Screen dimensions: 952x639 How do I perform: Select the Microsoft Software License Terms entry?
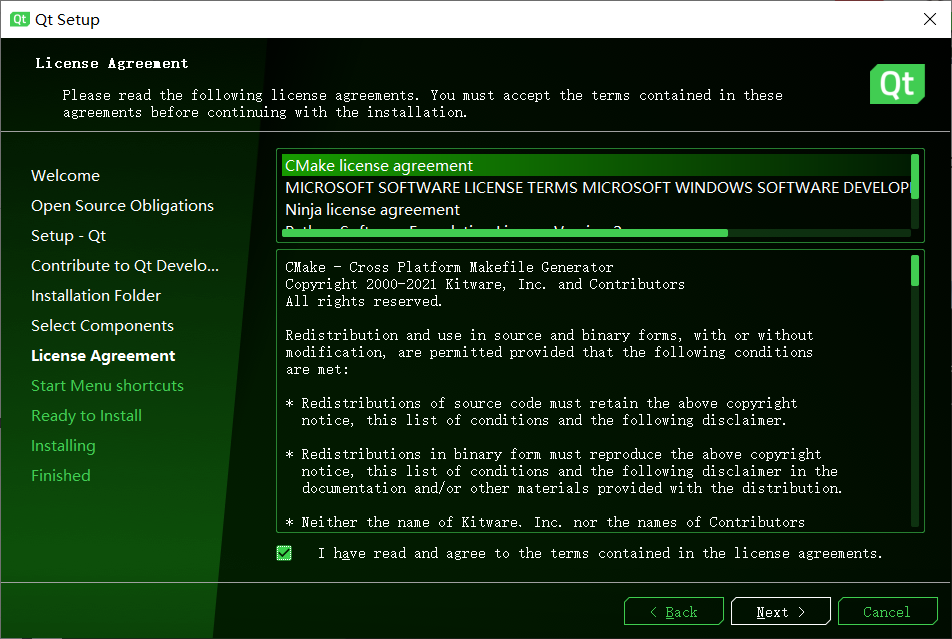(x=596, y=188)
